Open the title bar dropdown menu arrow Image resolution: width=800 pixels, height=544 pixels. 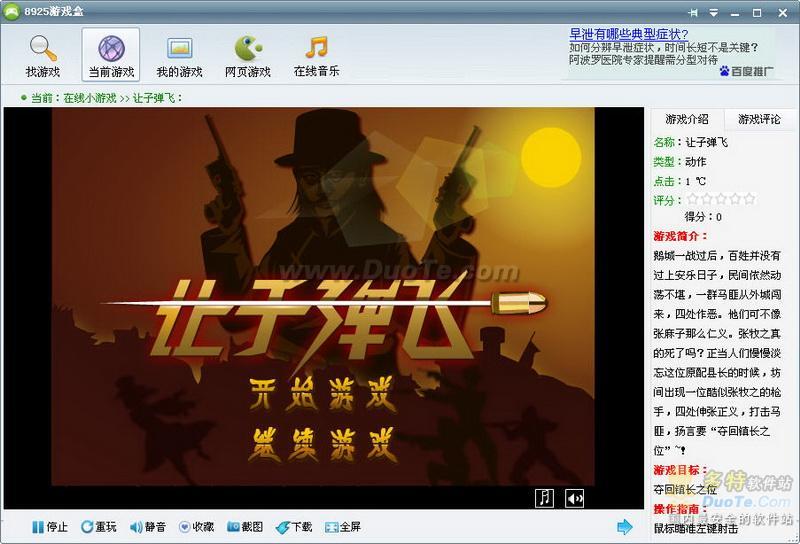pyautogui.click(x=714, y=13)
